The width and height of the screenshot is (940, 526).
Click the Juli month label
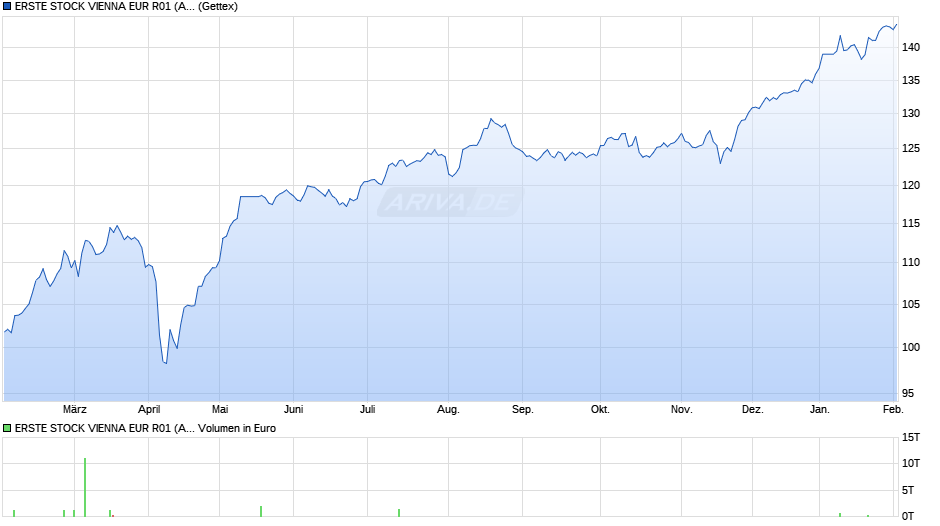tap(367, 409)
